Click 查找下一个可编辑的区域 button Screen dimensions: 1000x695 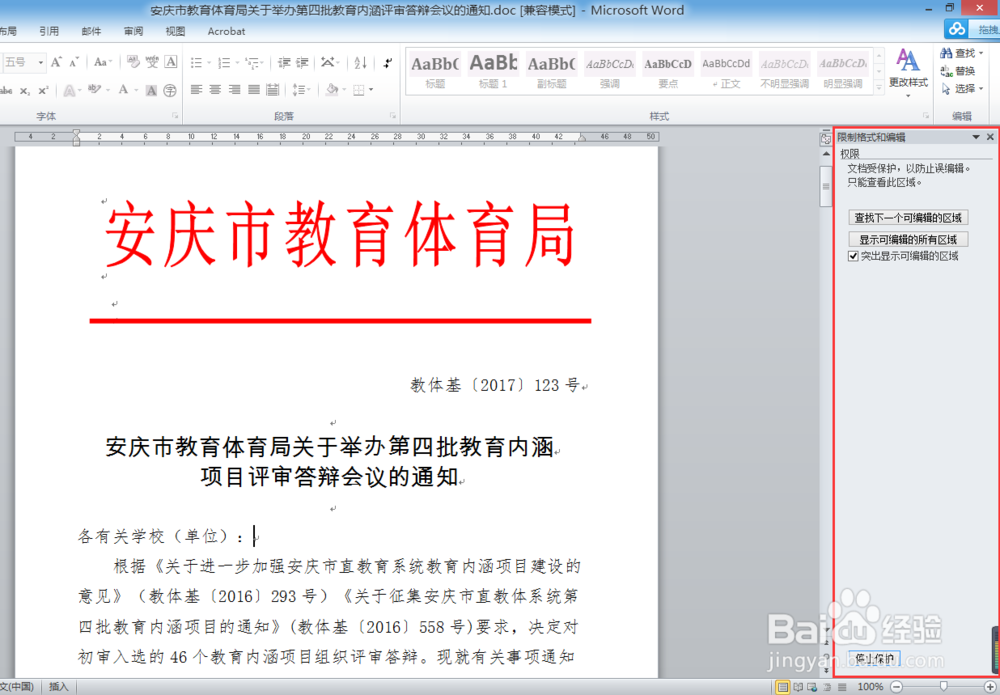(x=910, y=217)
